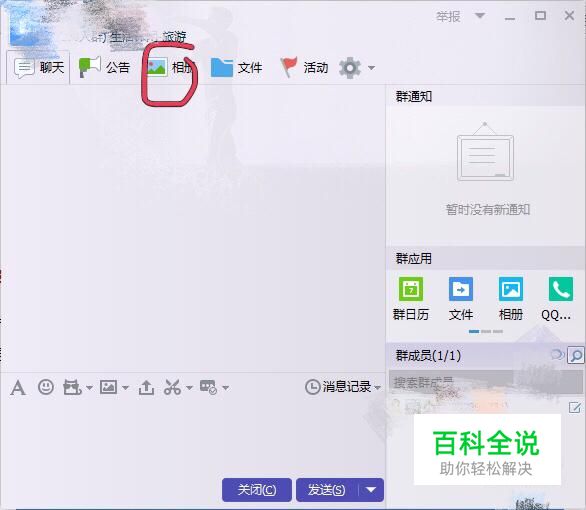Image resolution: width=586 pixels, height=510 pixels.
Task: Expand the arrow next to settings gear
Action: pos(371,68)
